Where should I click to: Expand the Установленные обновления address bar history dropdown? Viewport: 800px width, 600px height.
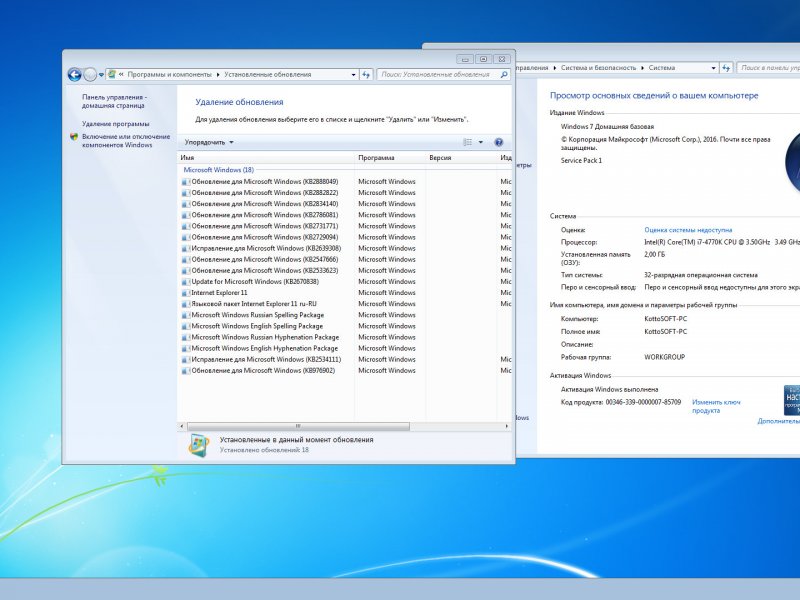pos(354,74)
